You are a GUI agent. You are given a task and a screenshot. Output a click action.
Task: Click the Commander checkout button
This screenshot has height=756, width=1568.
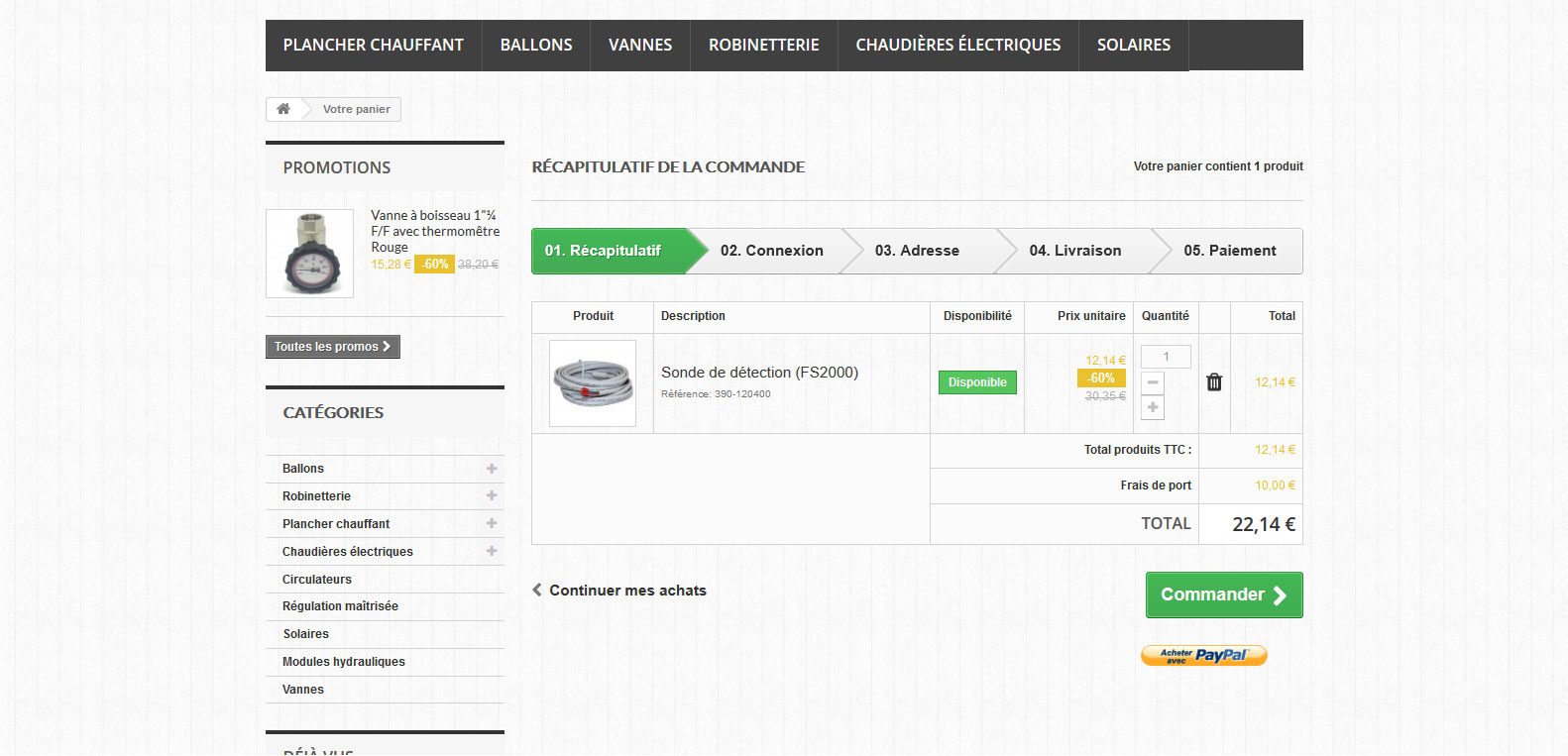click(1223, 594)
